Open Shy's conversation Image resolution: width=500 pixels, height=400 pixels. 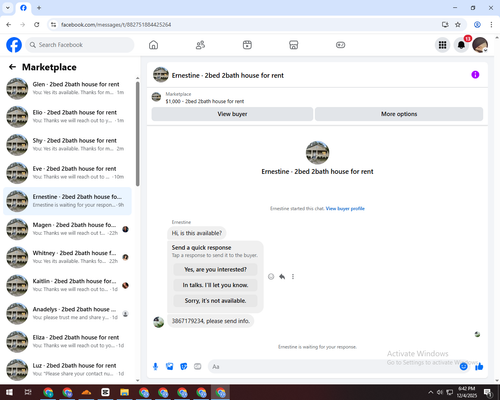(x=68, y=145)
